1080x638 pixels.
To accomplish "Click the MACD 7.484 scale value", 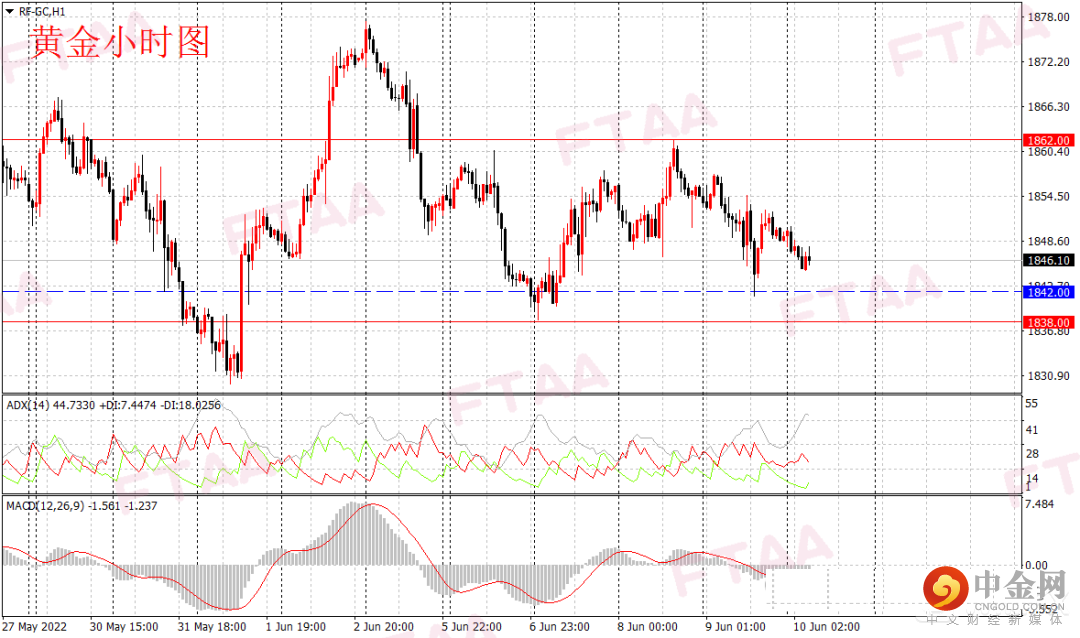I will 1039,504.
